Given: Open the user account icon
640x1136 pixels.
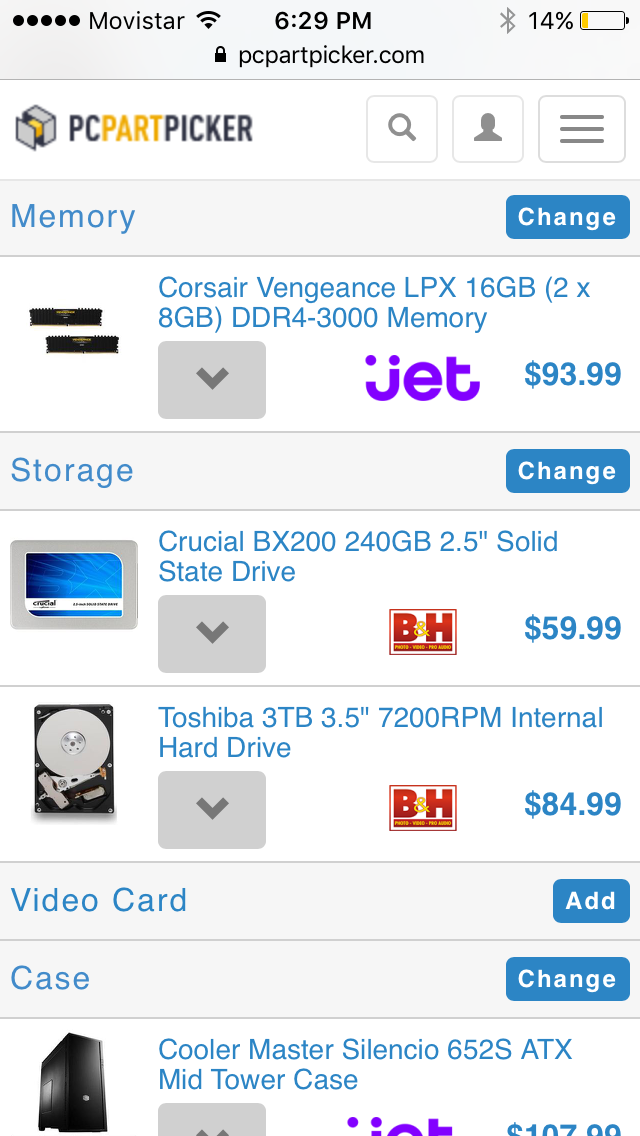Looking at the screenshot, I should coord(488,129).
